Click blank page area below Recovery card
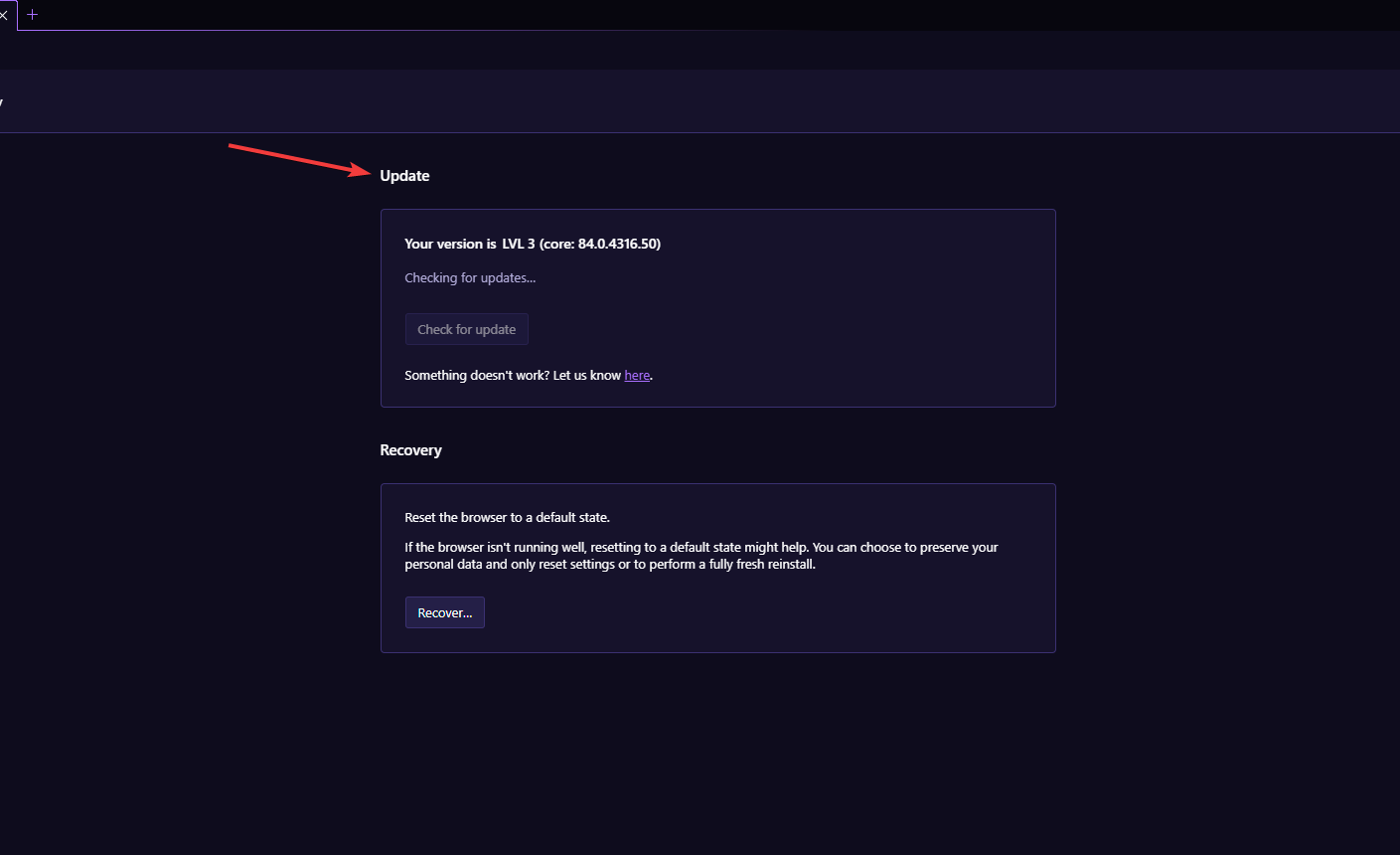The image size is (1400, 855). coord(715,756)
